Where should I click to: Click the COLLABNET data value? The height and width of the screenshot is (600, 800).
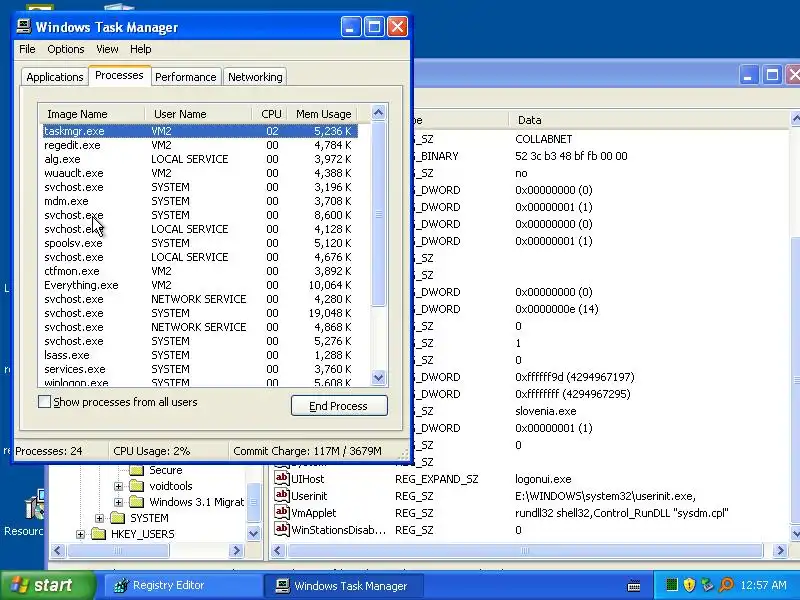tap(543, 139)
